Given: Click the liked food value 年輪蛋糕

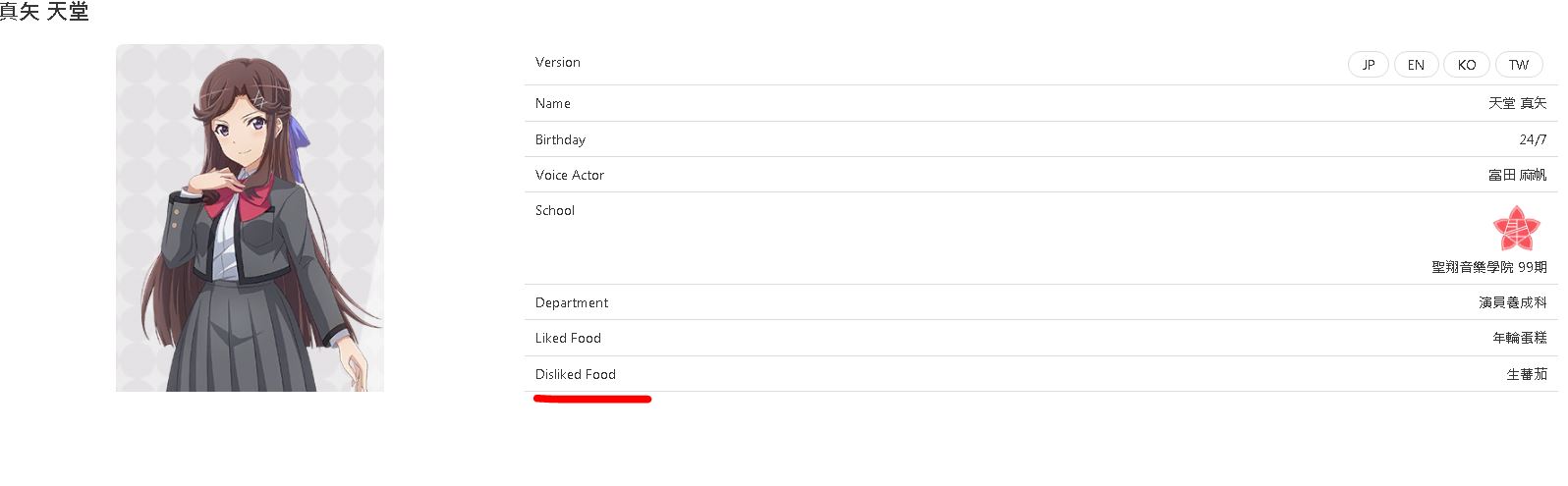Looking at the screenshot, I should pos(1519,338).
